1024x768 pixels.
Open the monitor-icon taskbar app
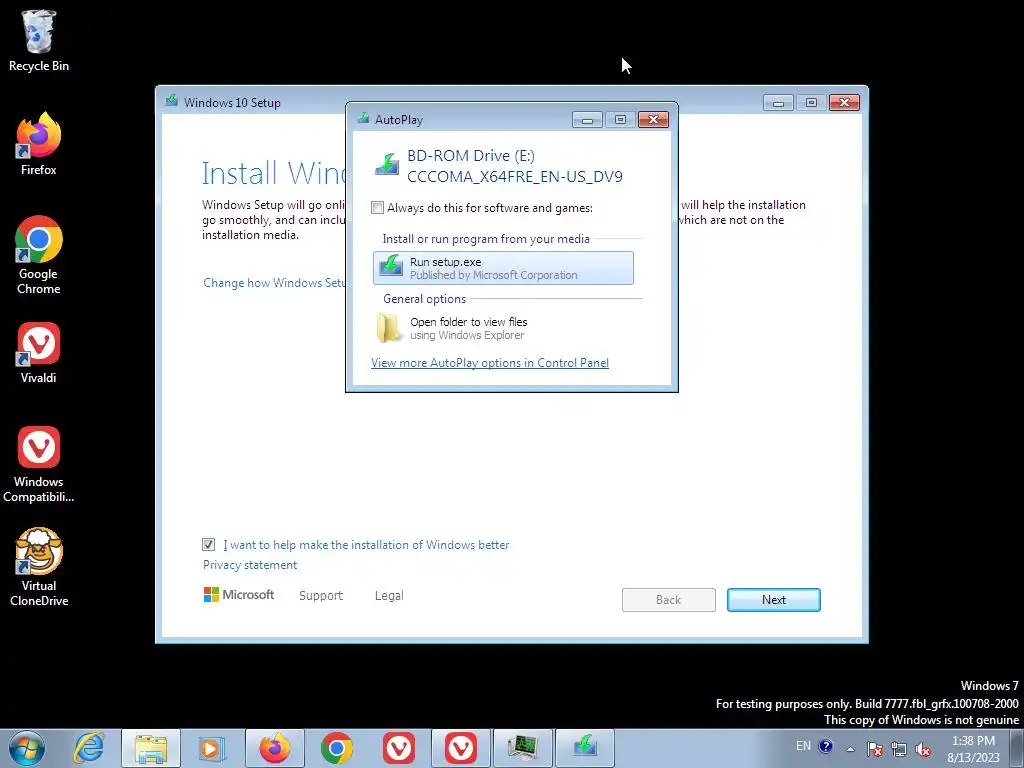522,748
